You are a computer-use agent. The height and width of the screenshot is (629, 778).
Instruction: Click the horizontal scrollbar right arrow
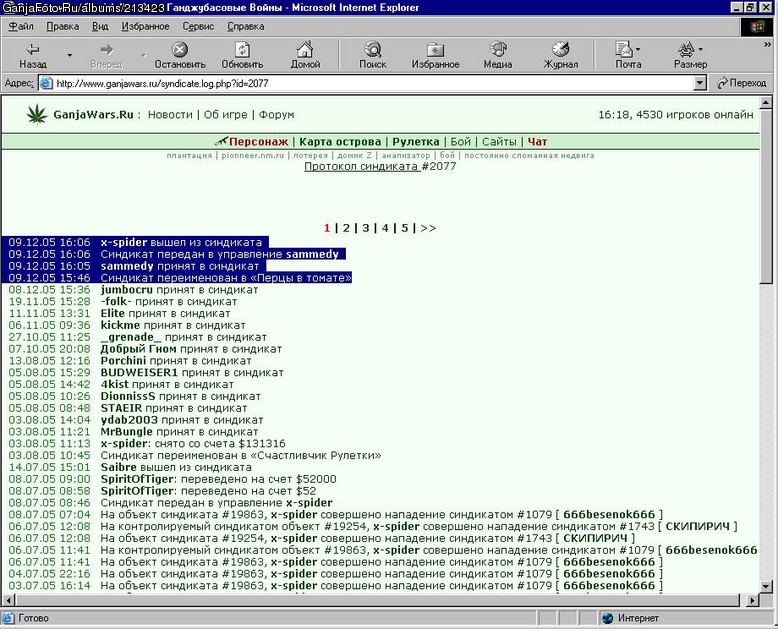coord(752,600)
